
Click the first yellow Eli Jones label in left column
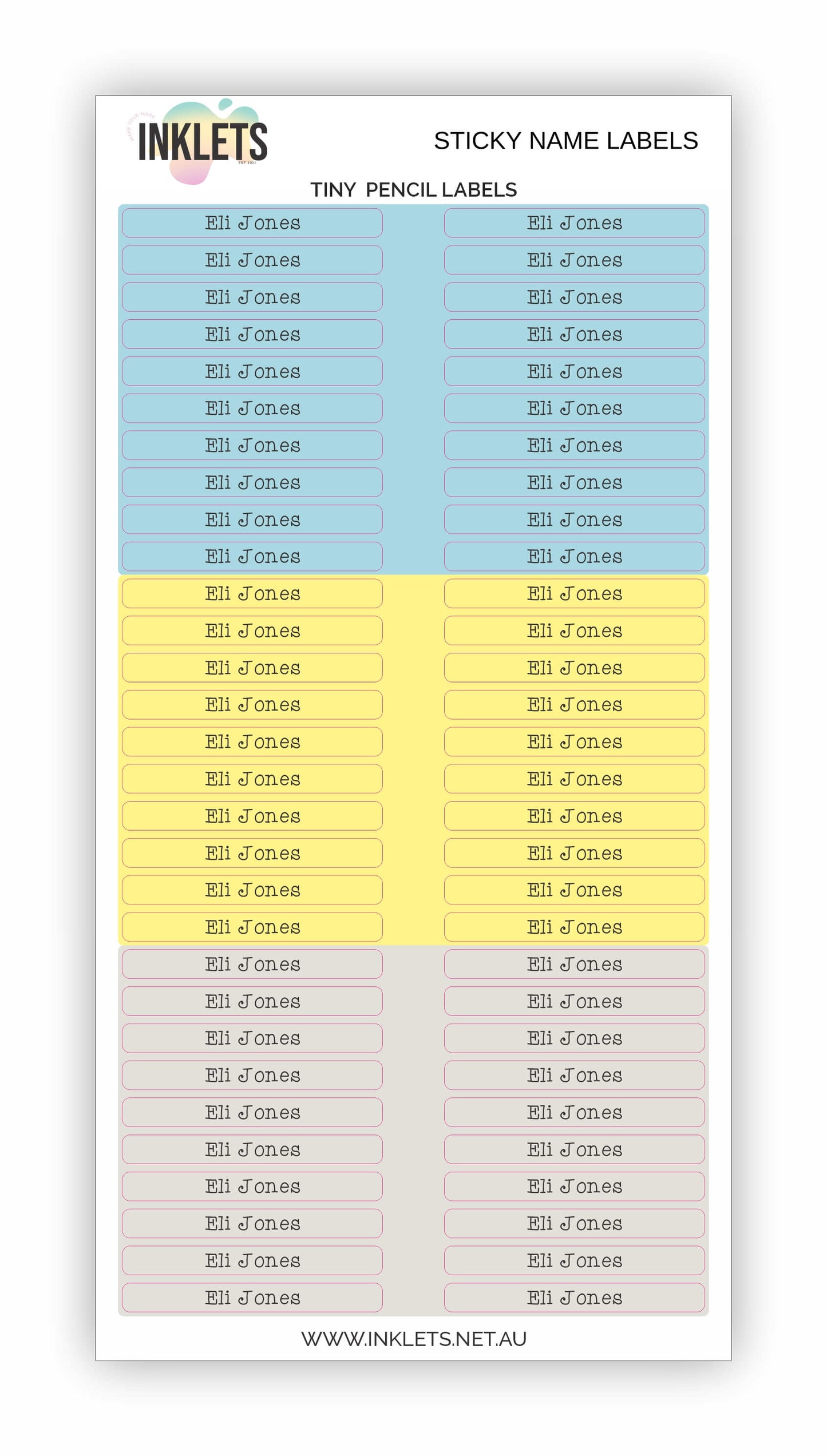click(252, 594)
